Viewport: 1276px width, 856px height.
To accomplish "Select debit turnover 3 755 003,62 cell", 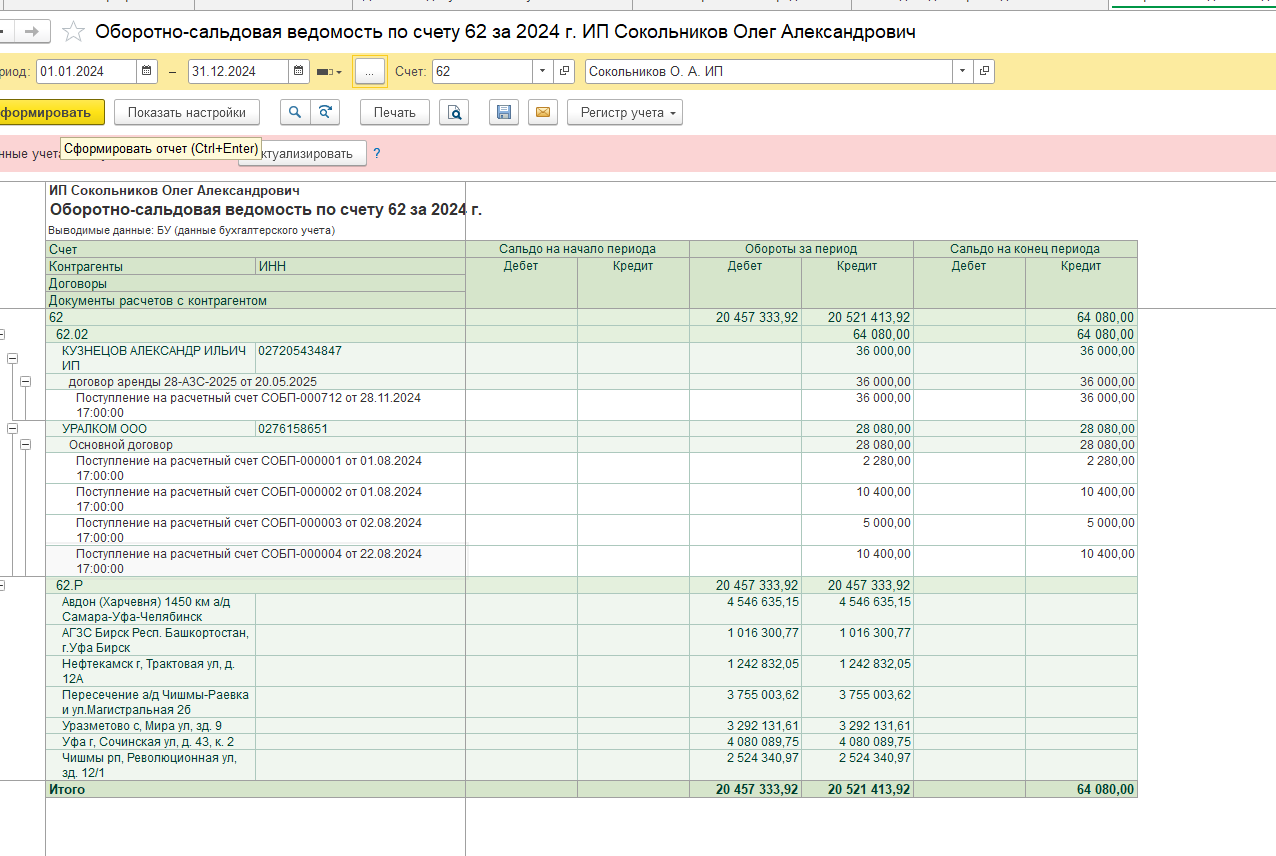I will pyautogui.click(x=745, y=702).
